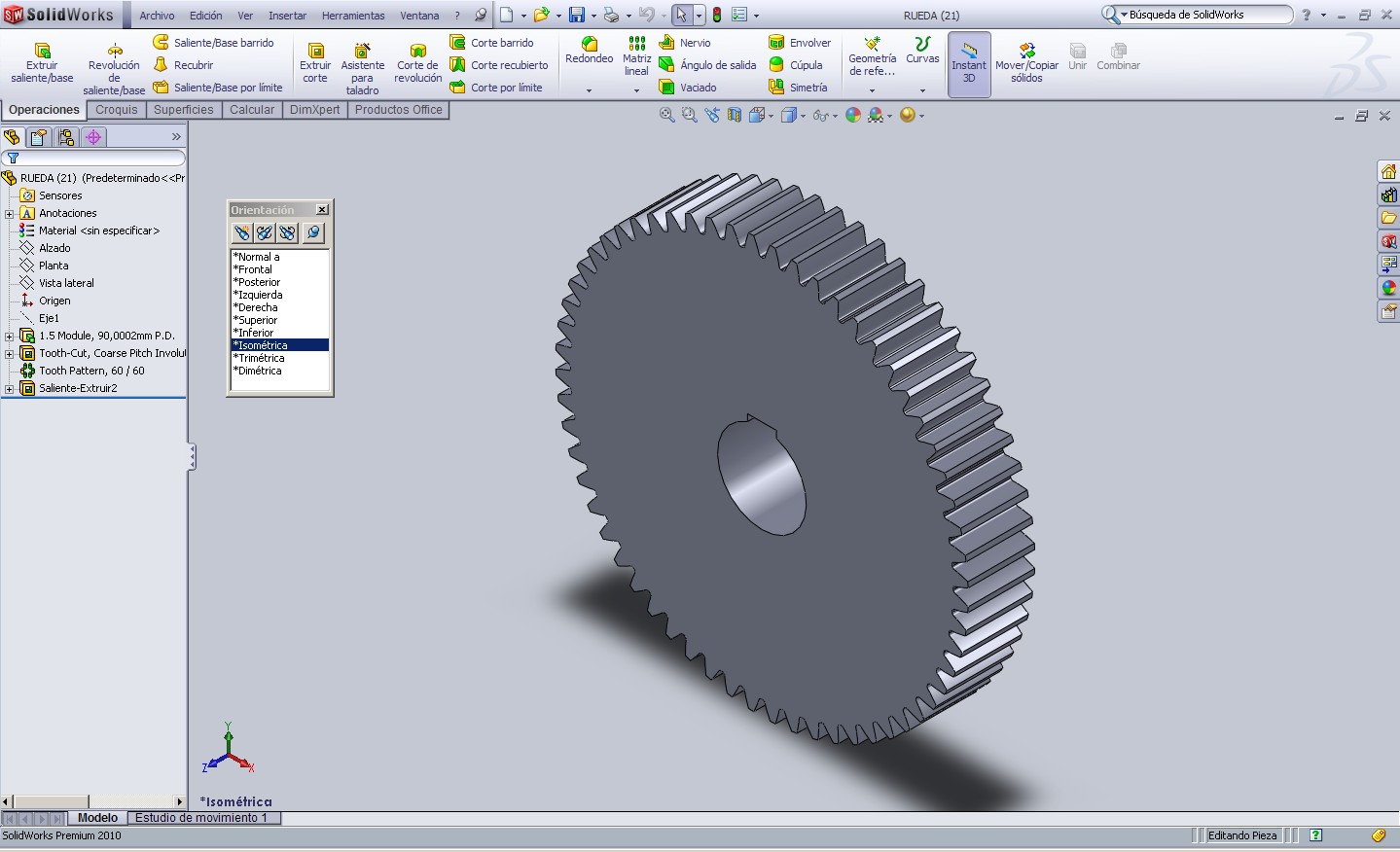Select the Envolver wrap tool
The width and height of the screenshot is (1400, 852).
tap(800, 43)
